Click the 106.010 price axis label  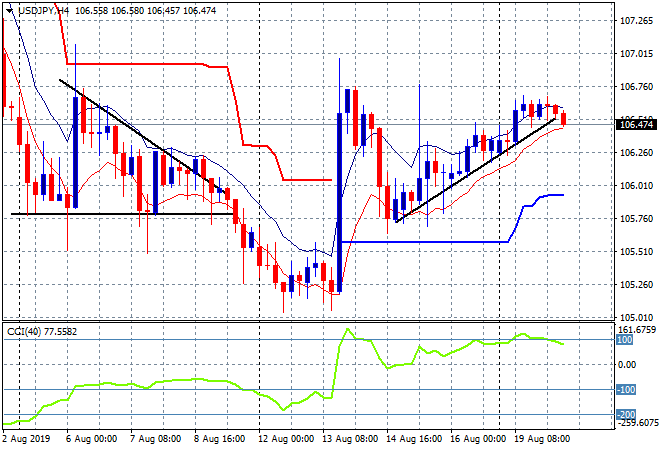[636, 186]
